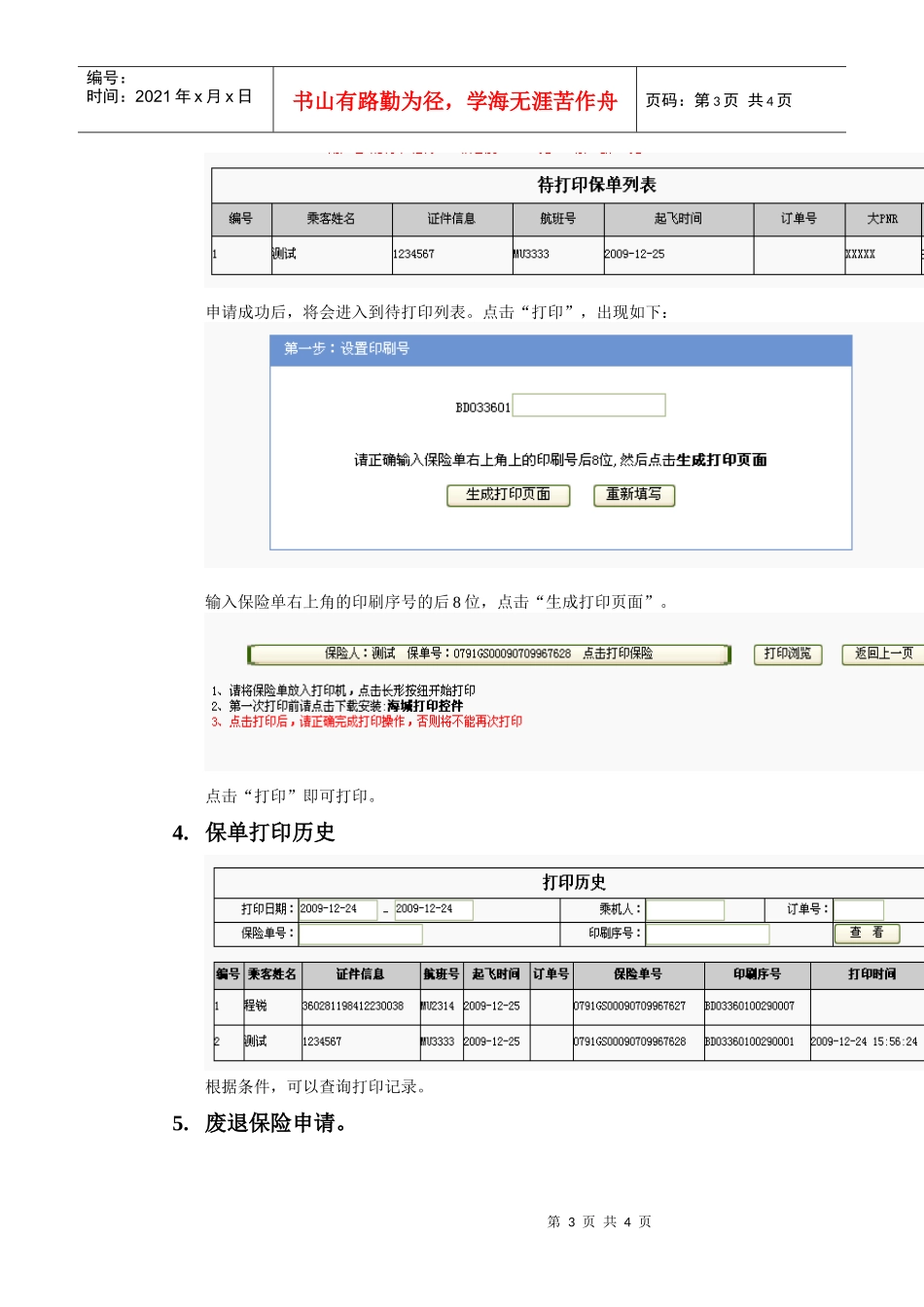Screen dimensions: 924x1307
Task: Click 打印时间 column header in history table
Action: tap(871, 974)
